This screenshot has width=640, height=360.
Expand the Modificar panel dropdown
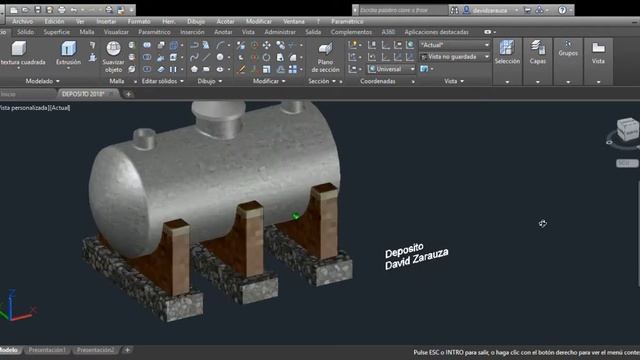pyautogui.click(x=284, y=81)
